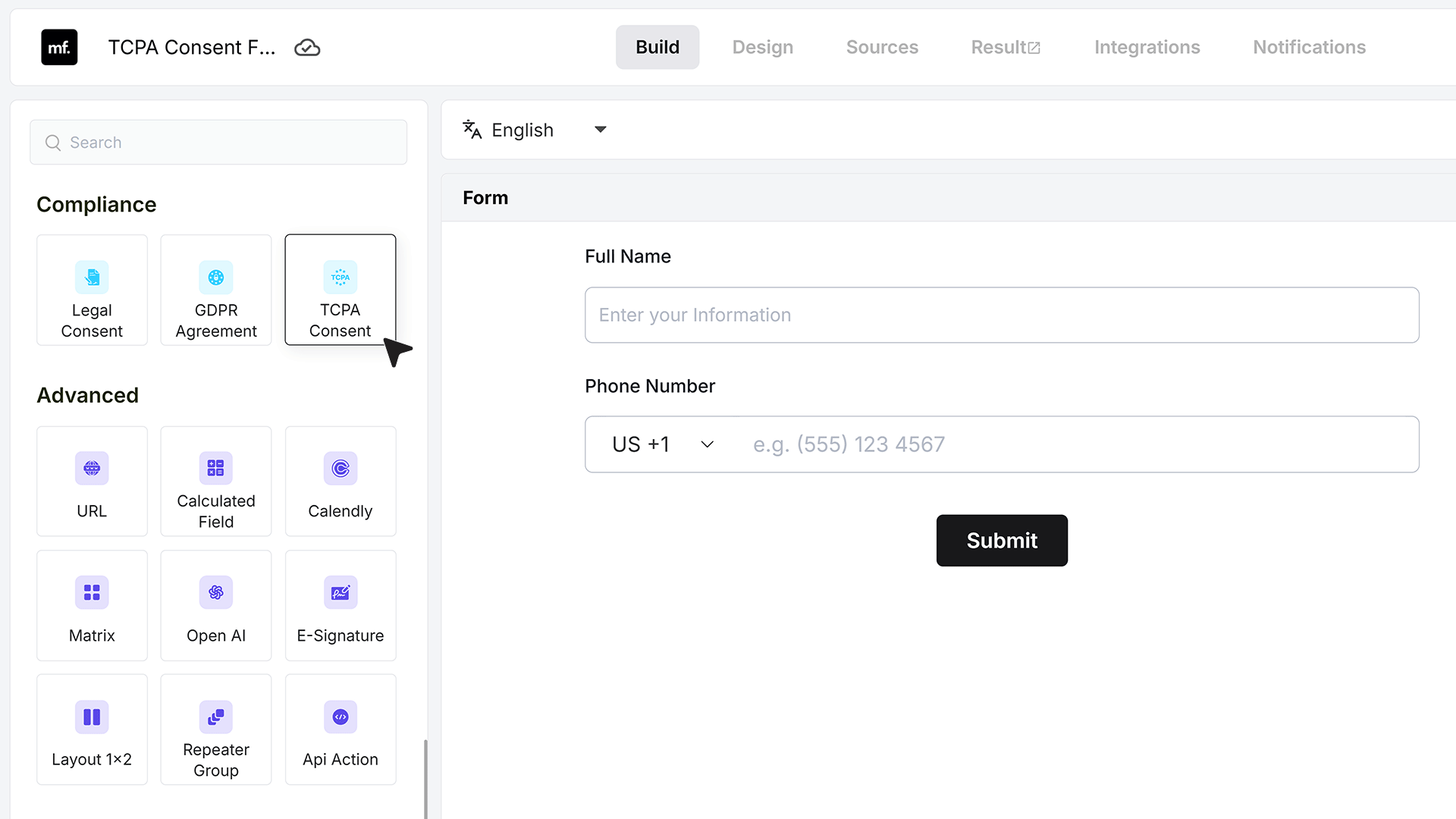The width and height of the screenshot is (1456, 819).
Task: Add the Api Action element
Action: click(340, 730)
